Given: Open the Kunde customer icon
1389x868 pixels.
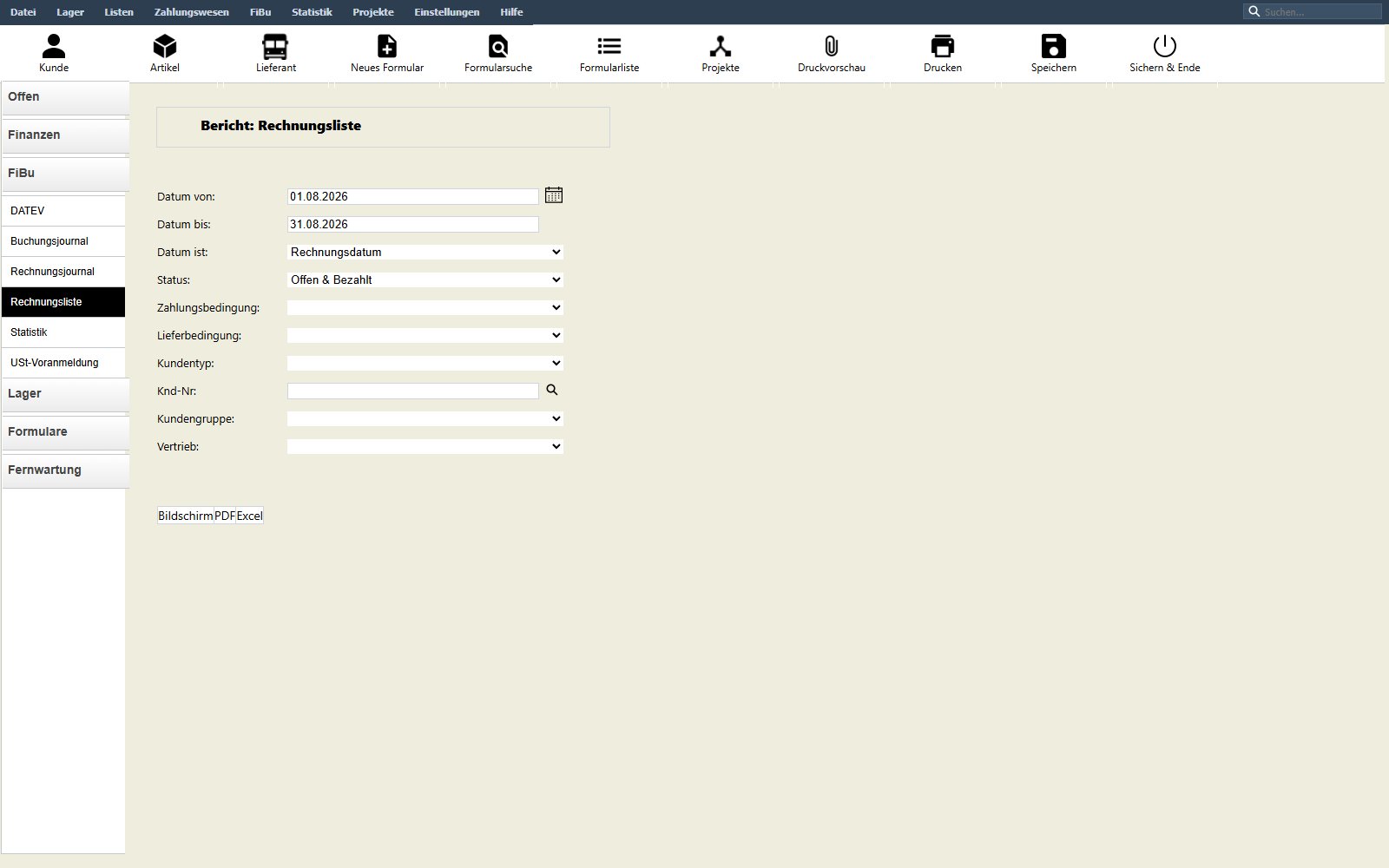Looking at the screenshot, I should pos(54,46).
